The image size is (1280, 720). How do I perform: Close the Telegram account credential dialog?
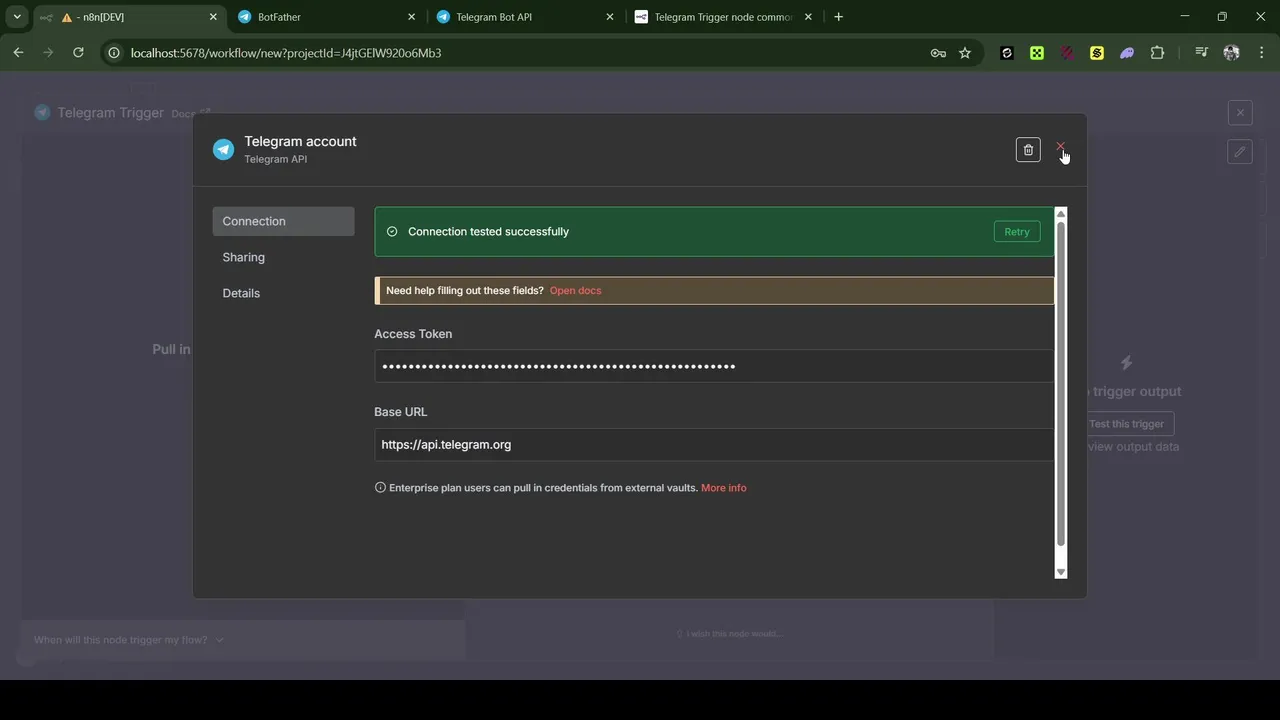tap(1060, 147)
